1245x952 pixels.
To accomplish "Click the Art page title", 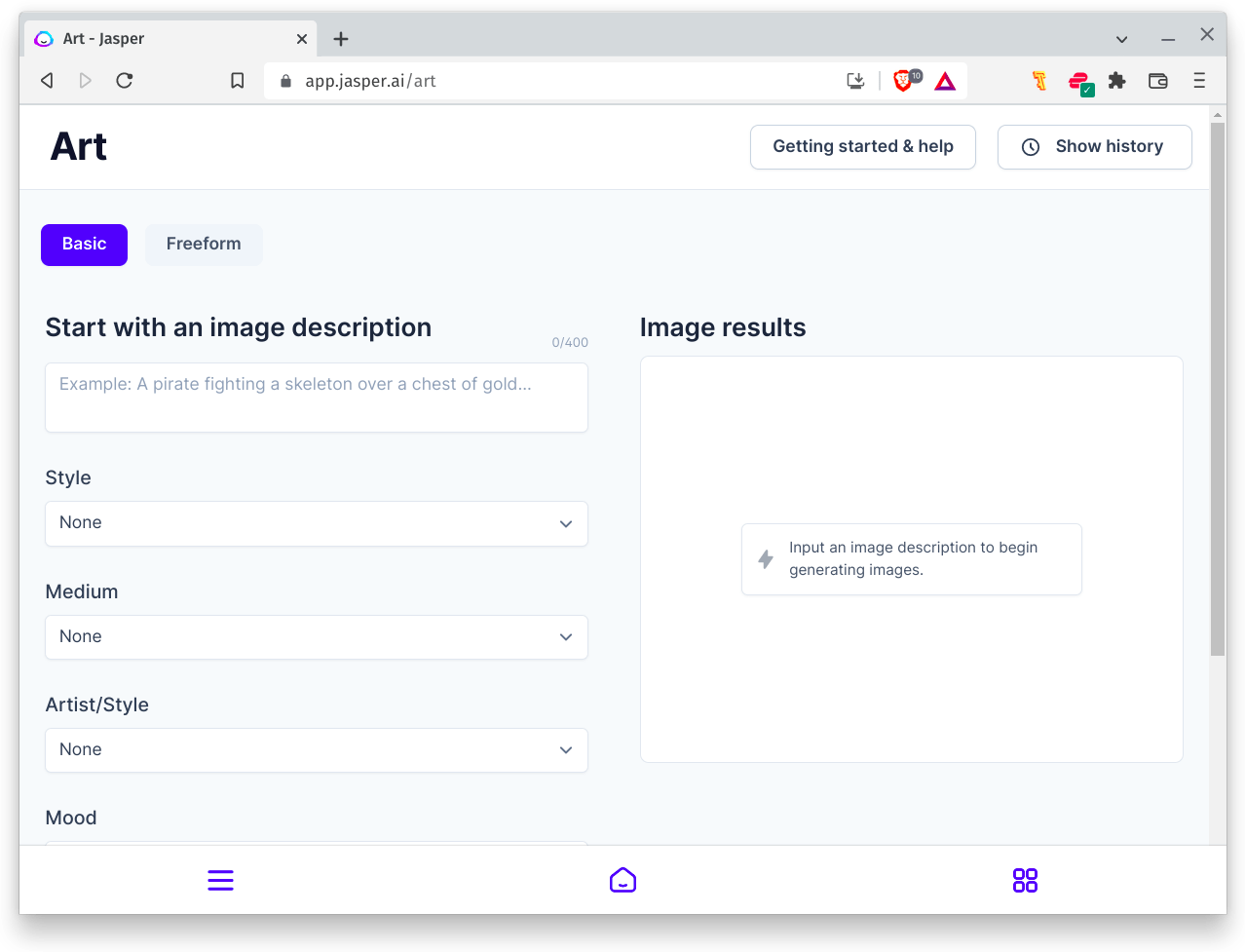I will 79,147.
